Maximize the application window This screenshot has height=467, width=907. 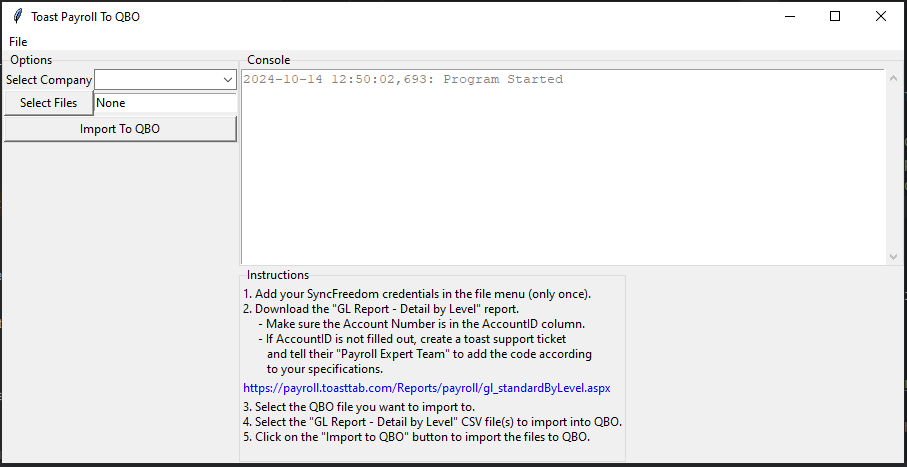point(835,16)
